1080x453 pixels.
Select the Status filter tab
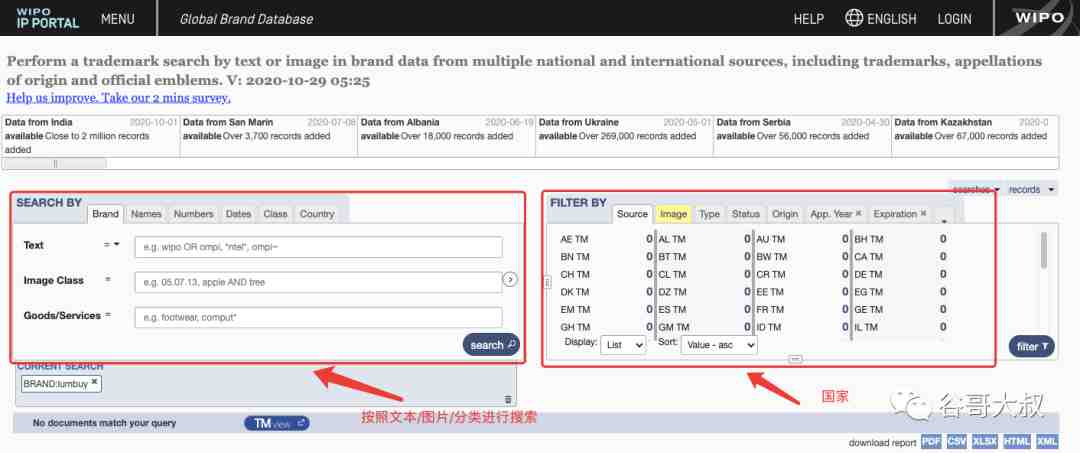(745, 214)
